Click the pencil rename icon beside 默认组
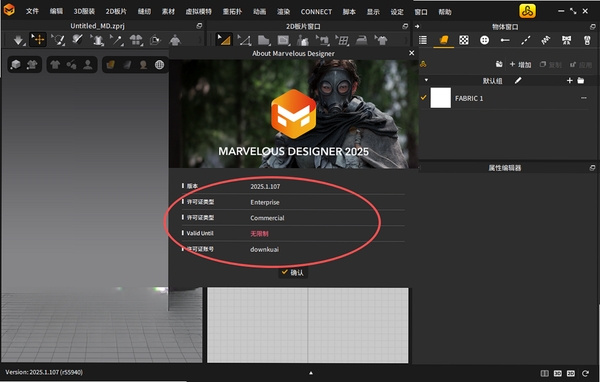The image size is (600, 382). click(518, 80)
